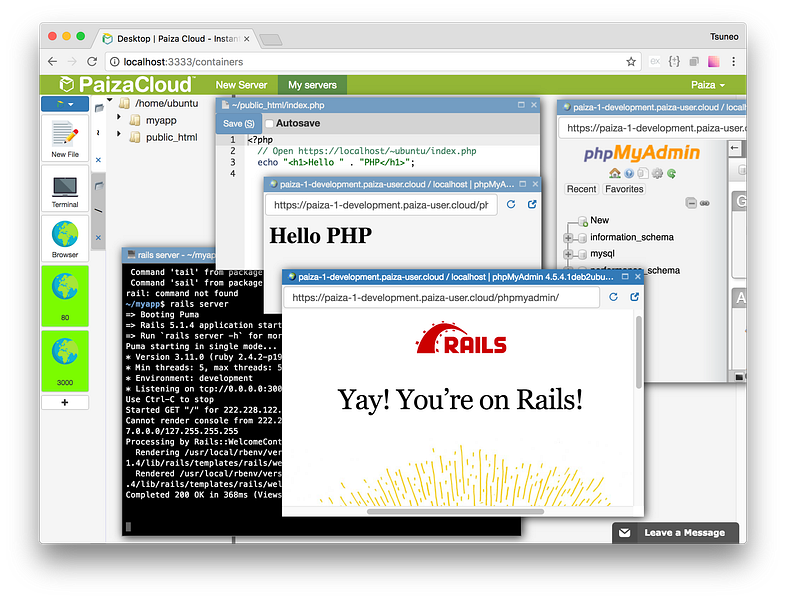Select the mysql database

[602, 254]
